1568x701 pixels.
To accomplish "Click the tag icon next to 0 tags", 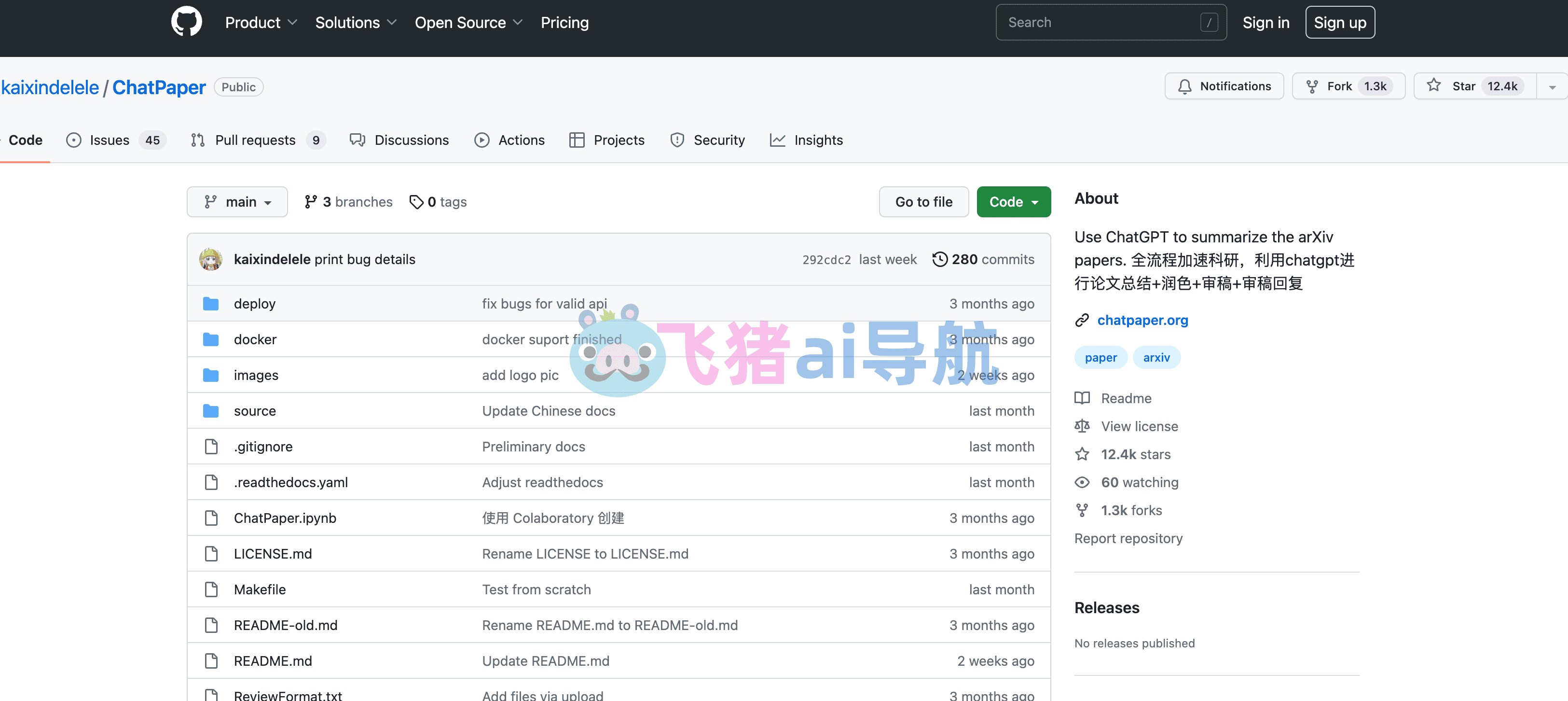I will point(416,202).
